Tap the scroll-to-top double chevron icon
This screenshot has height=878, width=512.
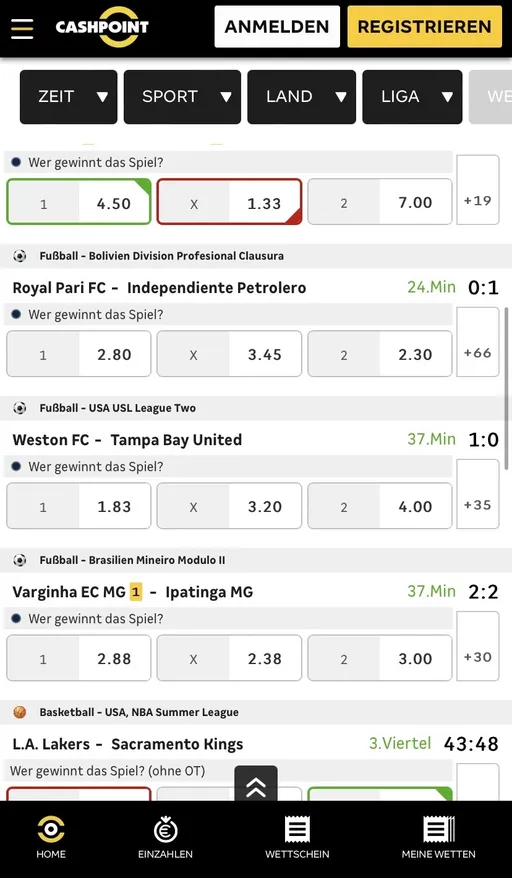[x=256, y=784]
